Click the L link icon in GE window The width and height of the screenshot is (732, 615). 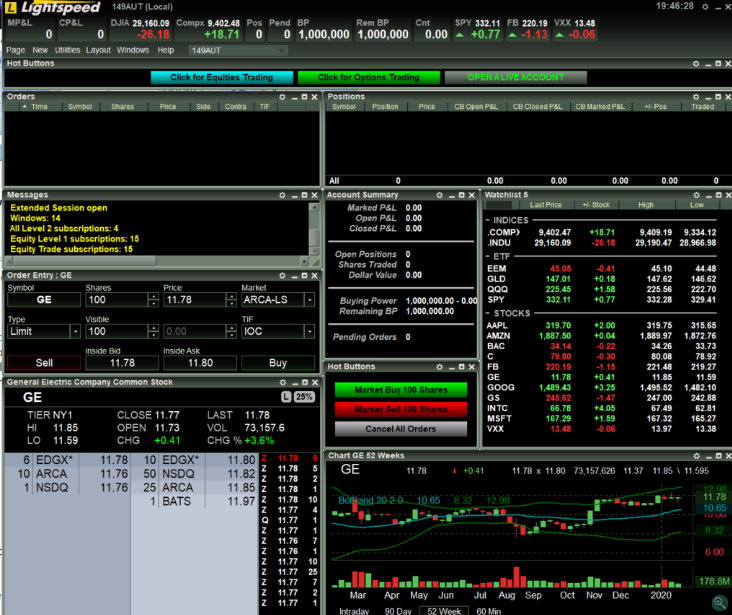pos(286,397)
